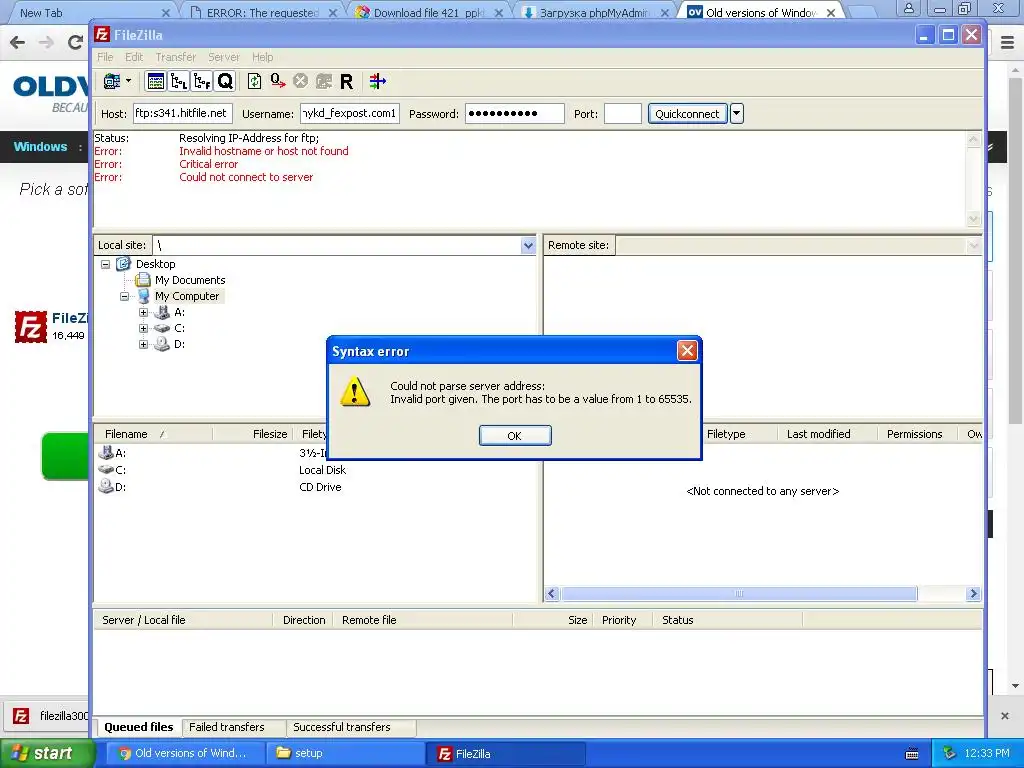This screenshot has width=1024, height=768.
Task: Click the warning icon in the dialog
Action: coord(355,392)
